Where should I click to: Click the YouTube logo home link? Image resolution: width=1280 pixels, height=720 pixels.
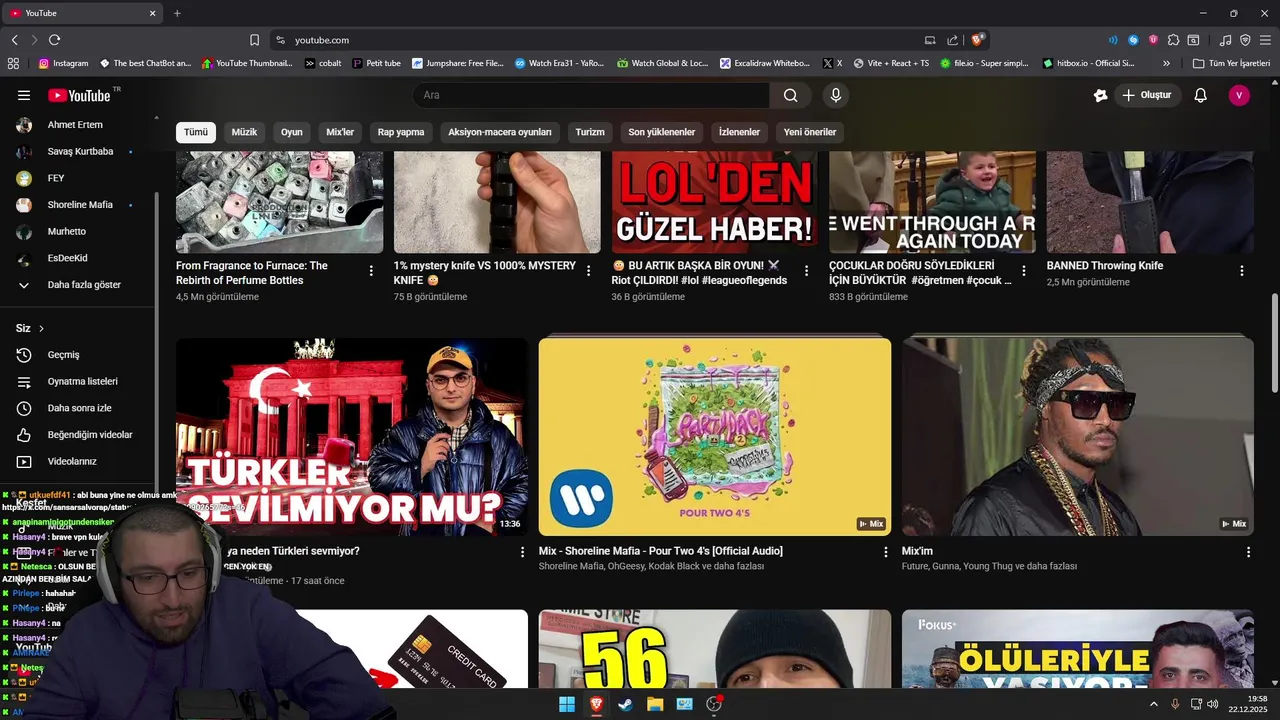79,95
